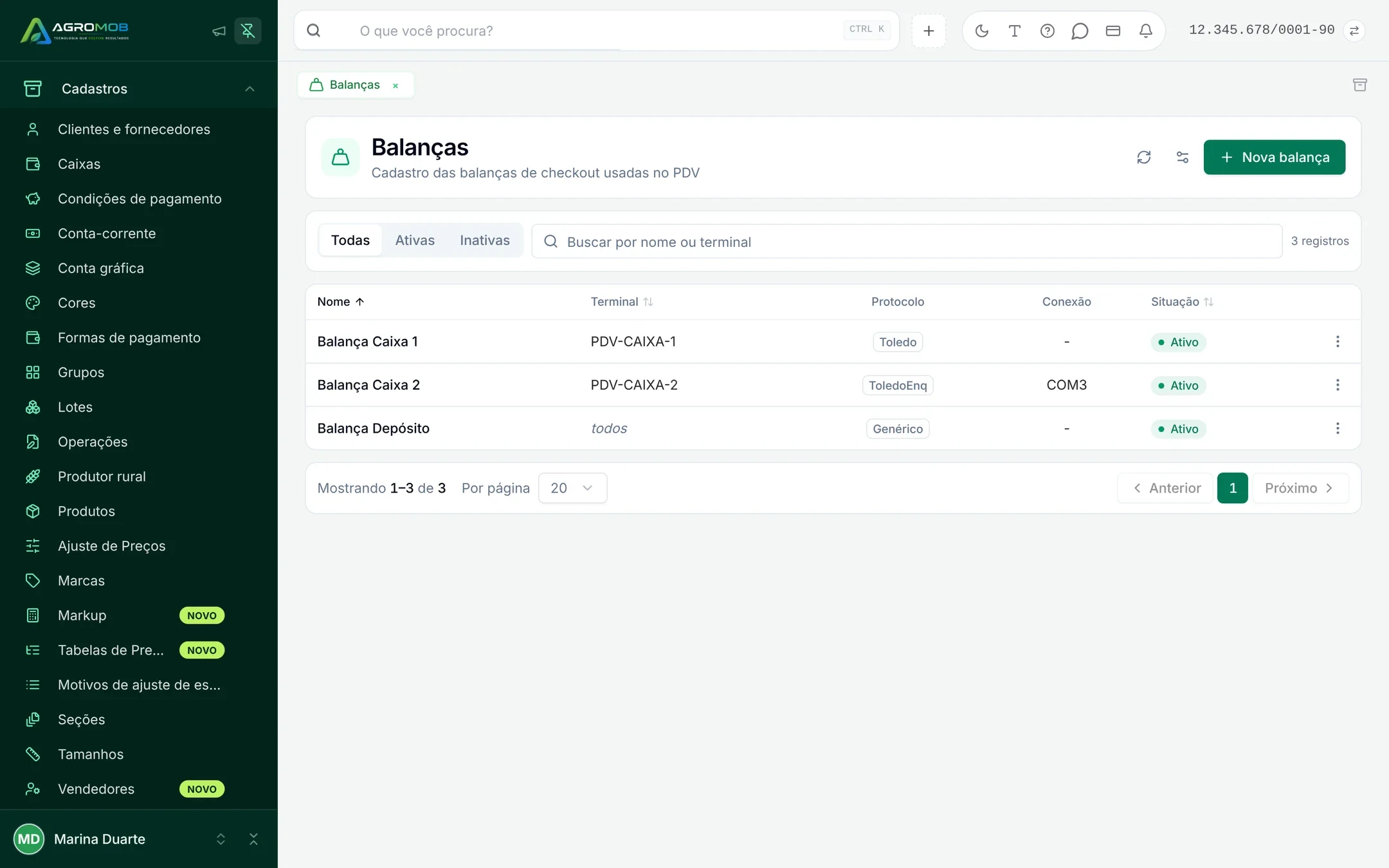Open chat bubble icon in top bar

tap(1080, 30)
